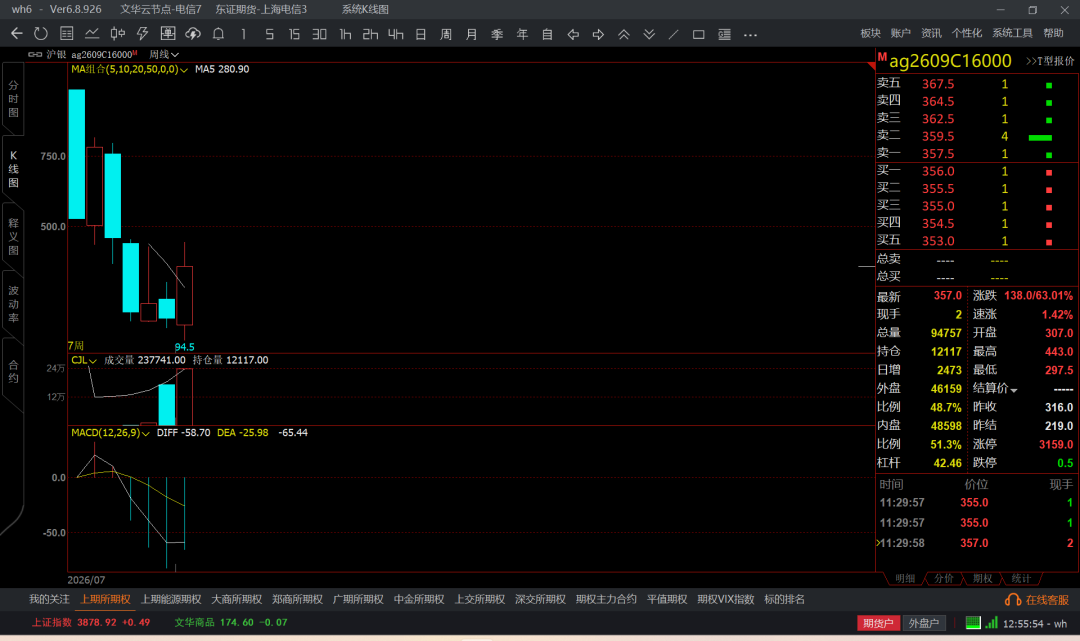Open the 标的排名 bottom tab
Viewport: 1080px width, 641px height.
click(x=784, y=599)
